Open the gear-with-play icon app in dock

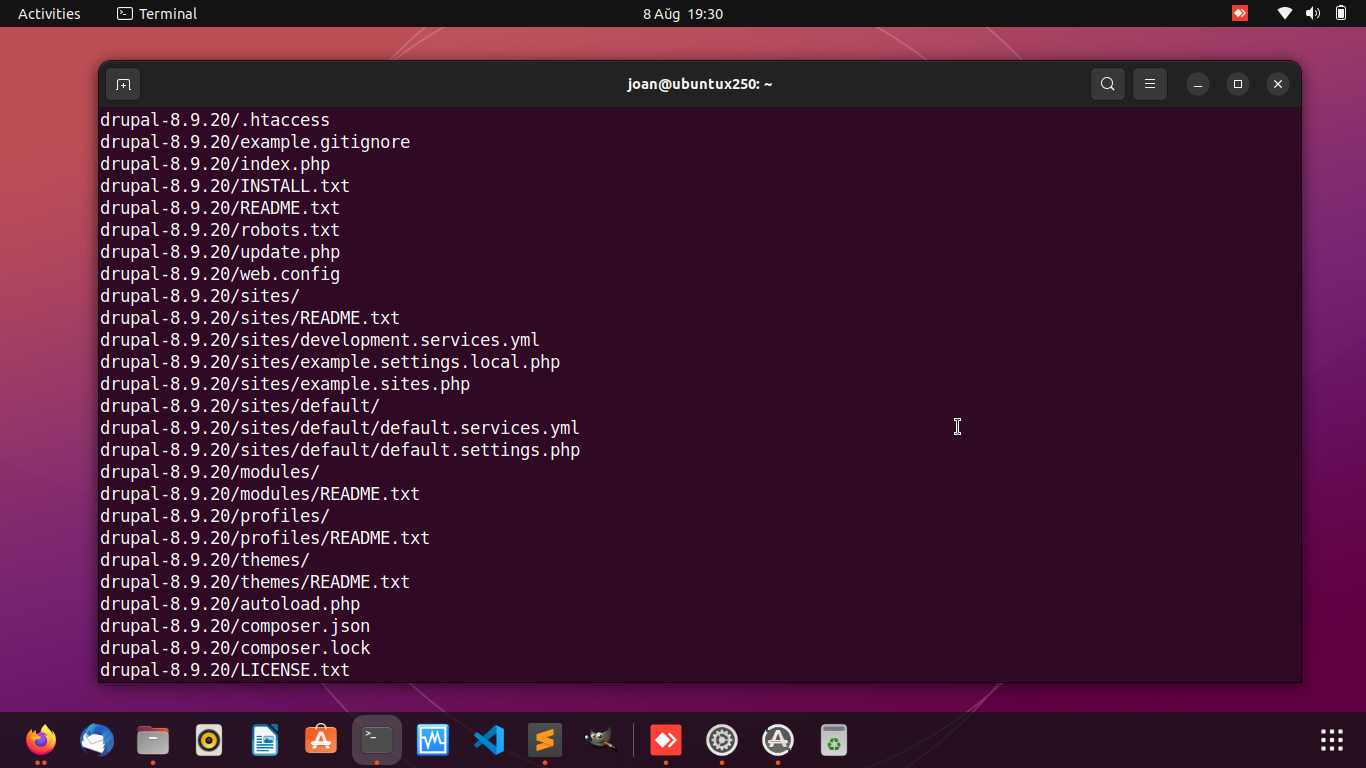point(722,740)
